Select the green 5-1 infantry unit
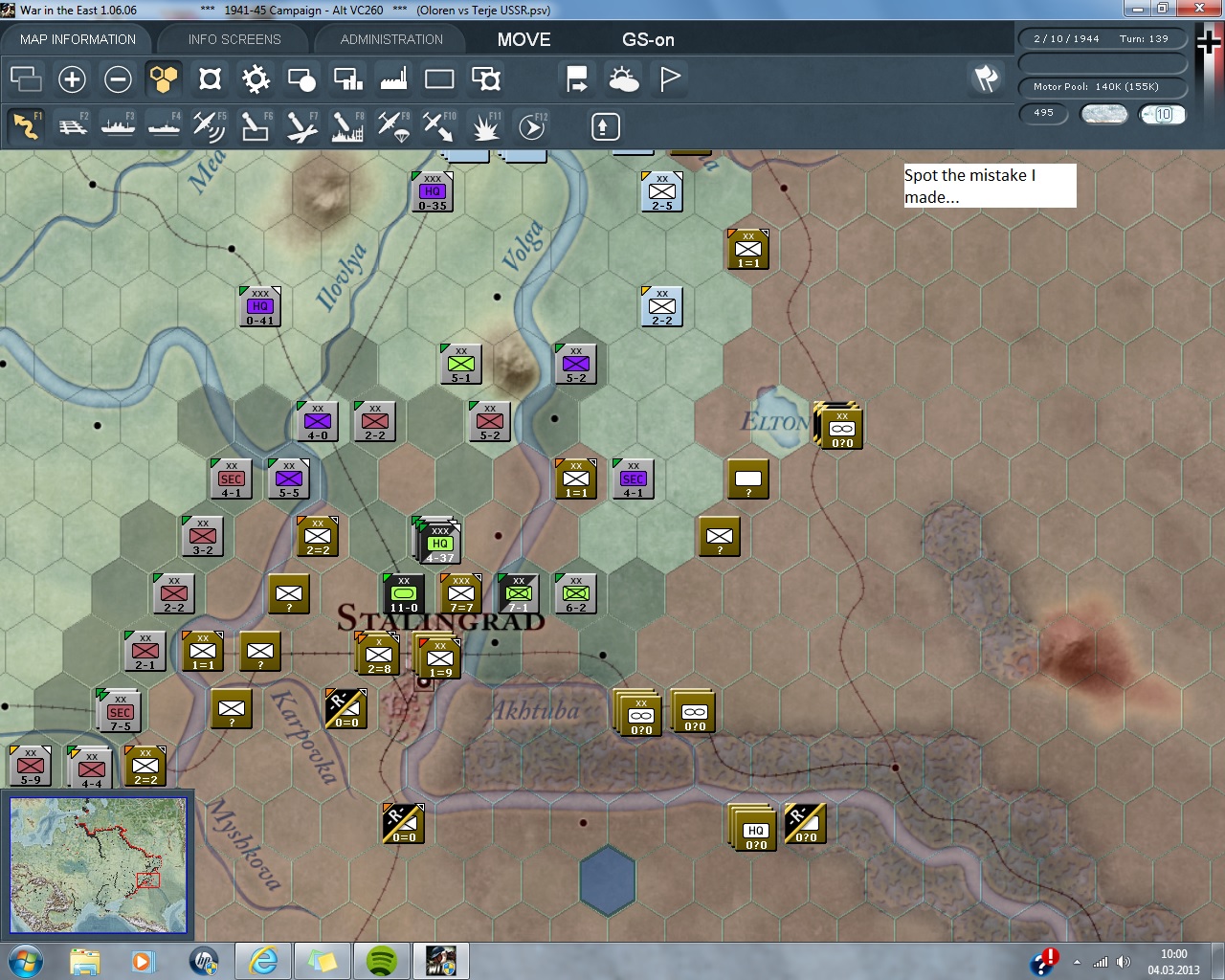 pyautogui.click(x=461, y=364)
